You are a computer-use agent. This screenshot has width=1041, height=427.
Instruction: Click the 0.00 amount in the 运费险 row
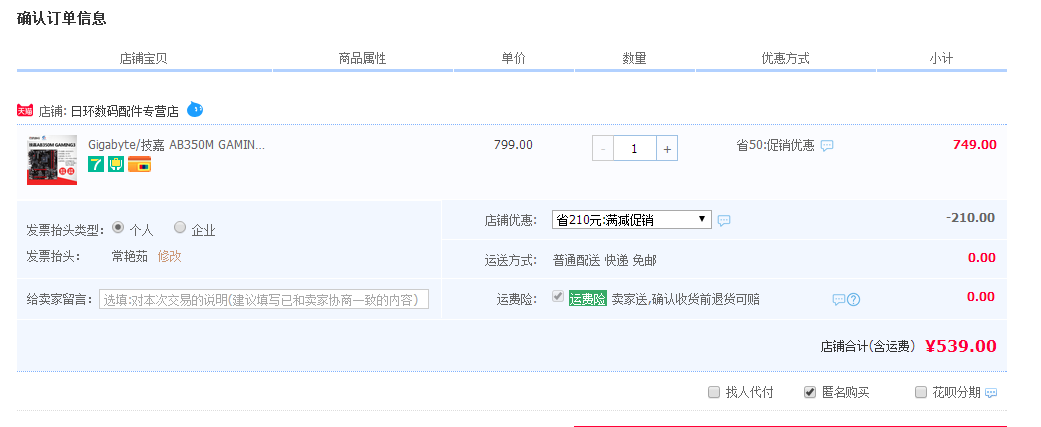click(x=981, y=297)
